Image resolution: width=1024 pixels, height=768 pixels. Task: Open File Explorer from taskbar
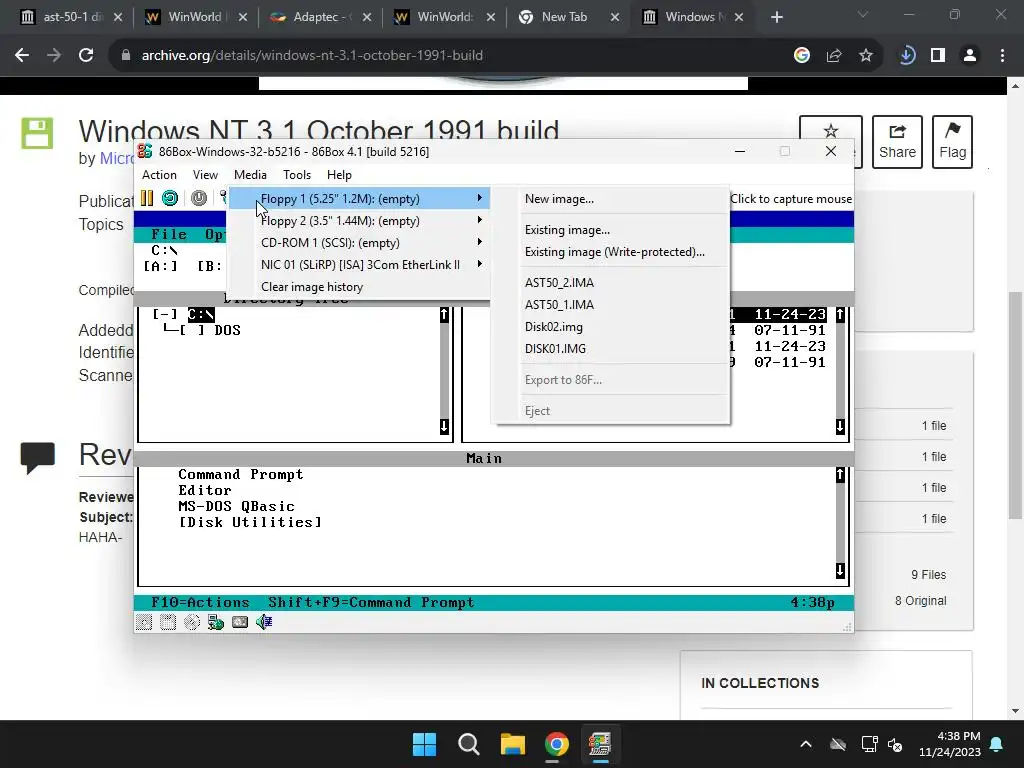tap(513, 744)
